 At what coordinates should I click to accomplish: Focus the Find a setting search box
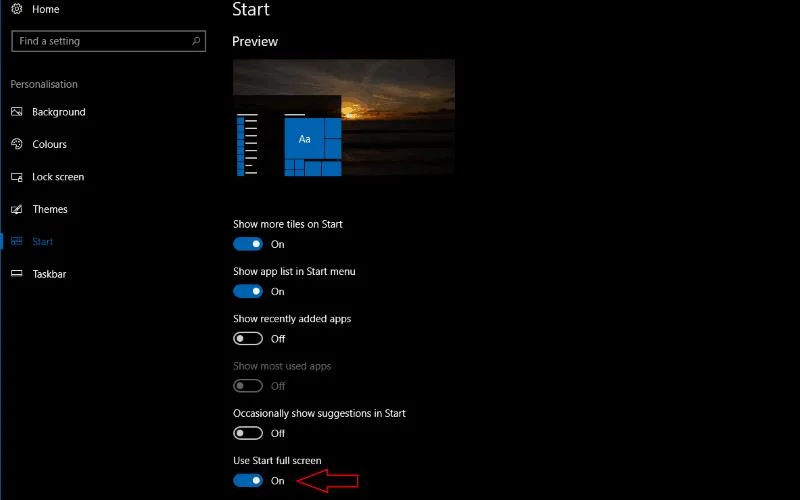pyautogui.click(x=108, y=41)
